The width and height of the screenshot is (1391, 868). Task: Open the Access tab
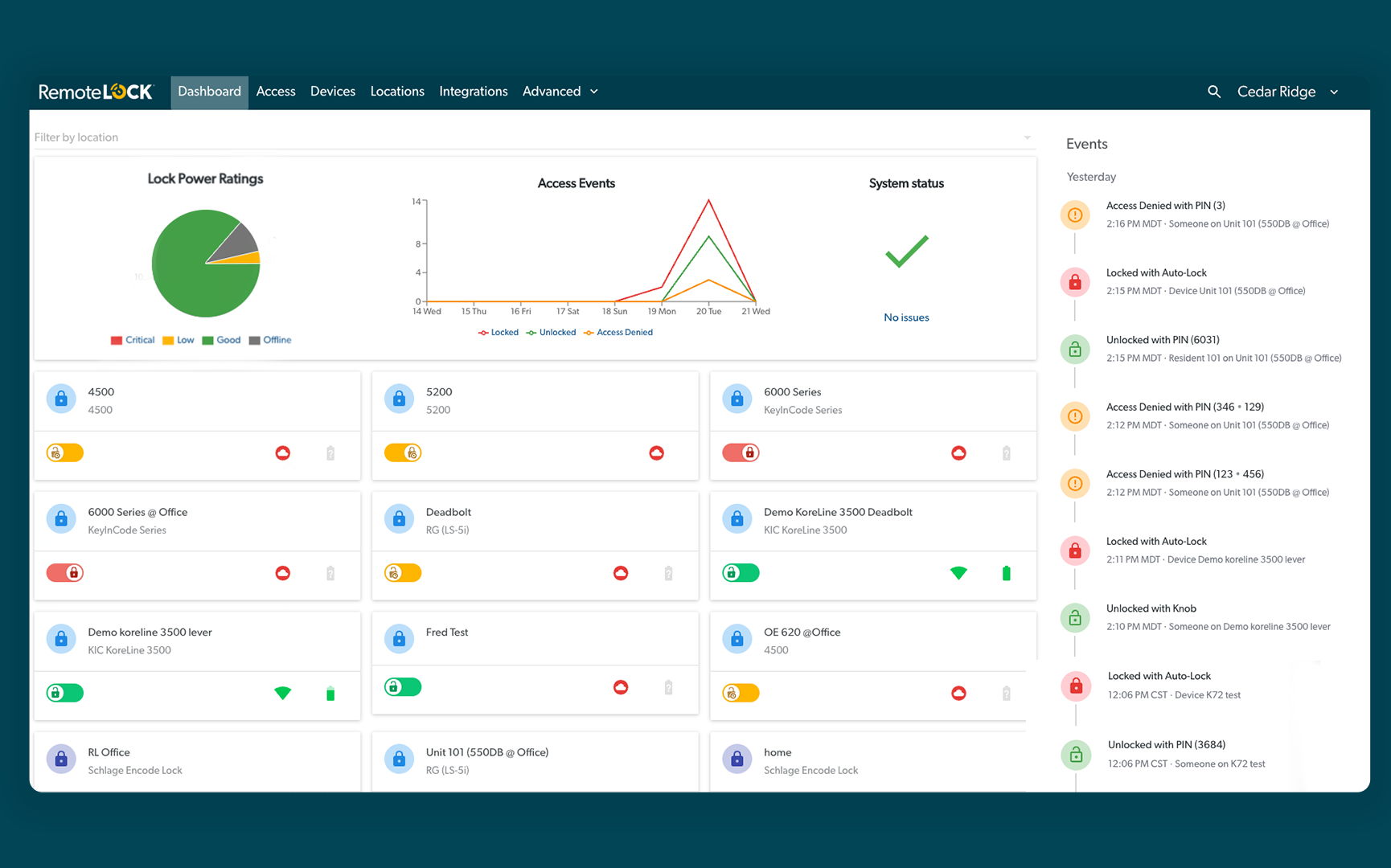(276, 92)
